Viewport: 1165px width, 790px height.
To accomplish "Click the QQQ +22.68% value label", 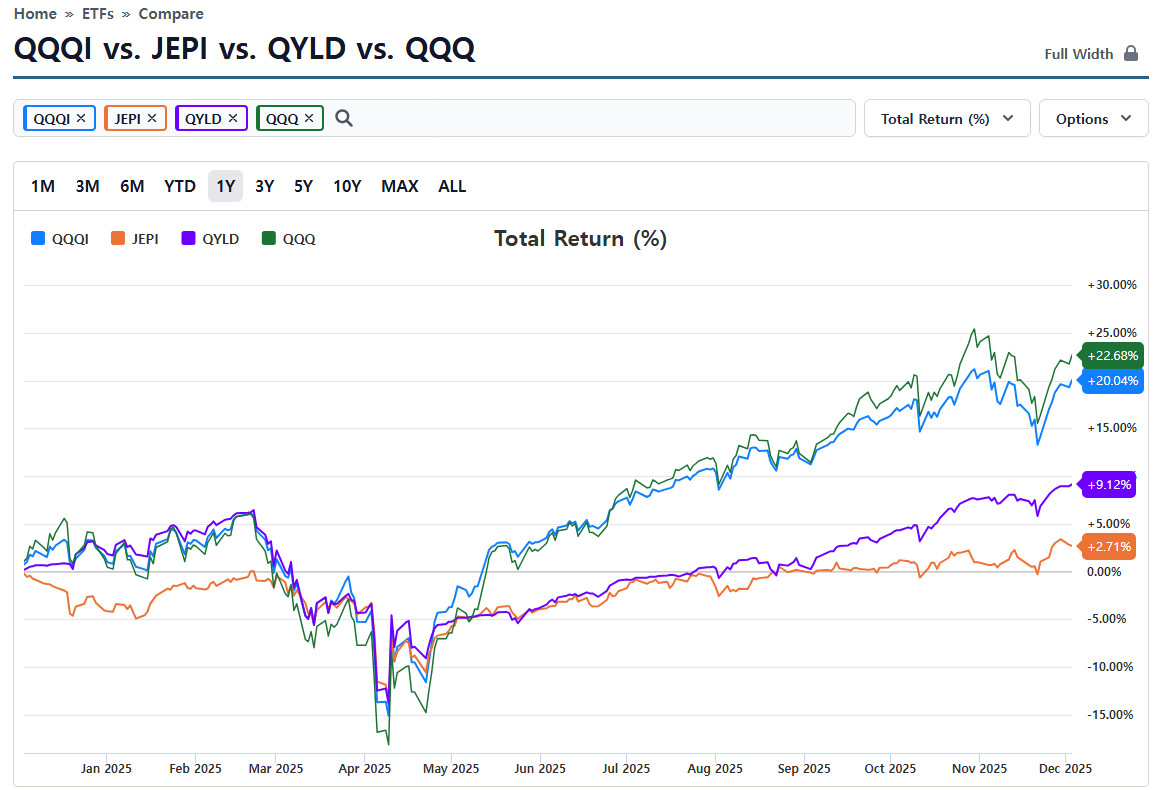I will coord(1112,356).
